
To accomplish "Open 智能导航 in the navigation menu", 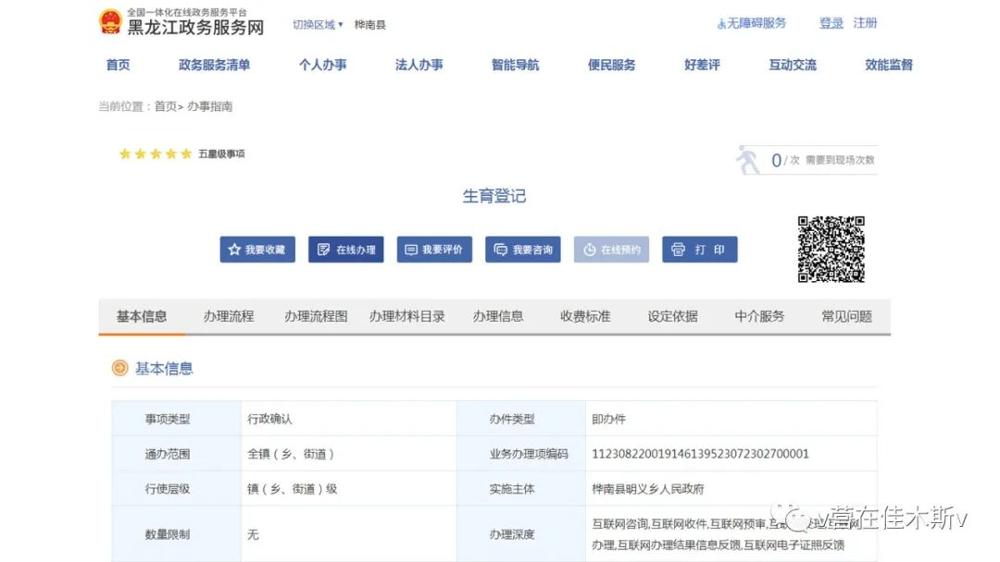I will (515, 65).
